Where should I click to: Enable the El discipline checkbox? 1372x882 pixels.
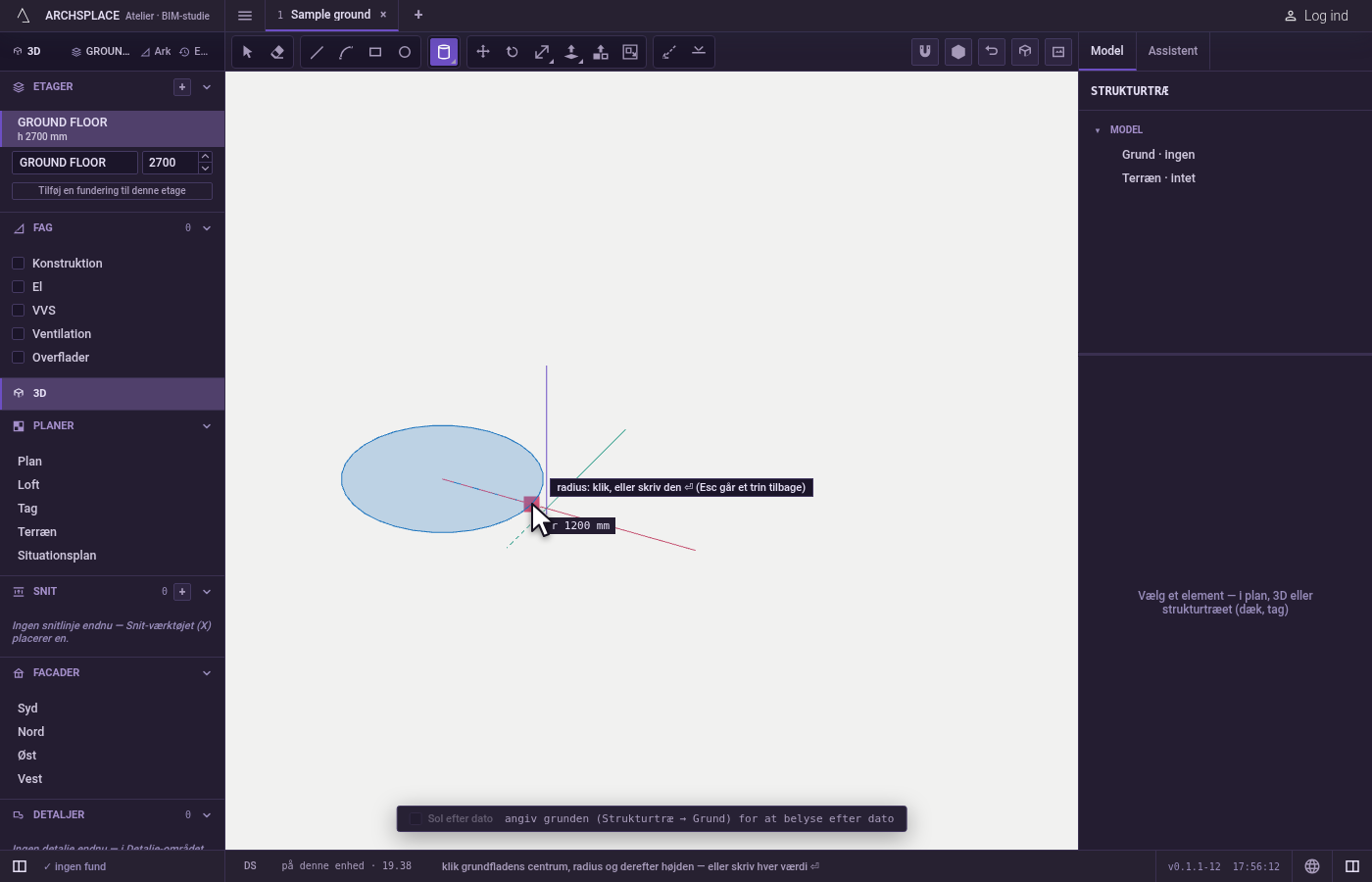click(x=18, y=287)
